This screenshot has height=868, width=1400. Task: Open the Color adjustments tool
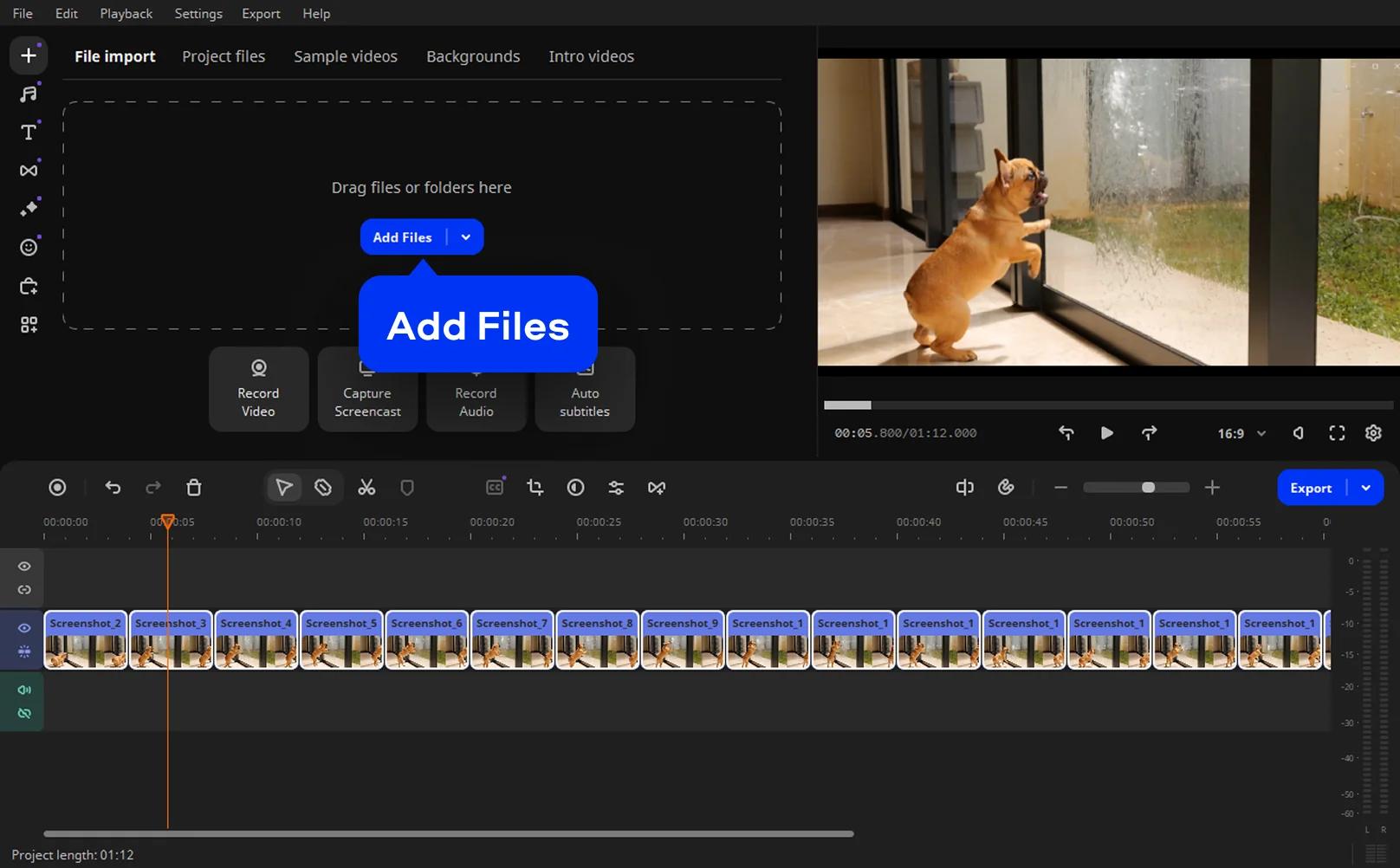[x=575, y=488]
